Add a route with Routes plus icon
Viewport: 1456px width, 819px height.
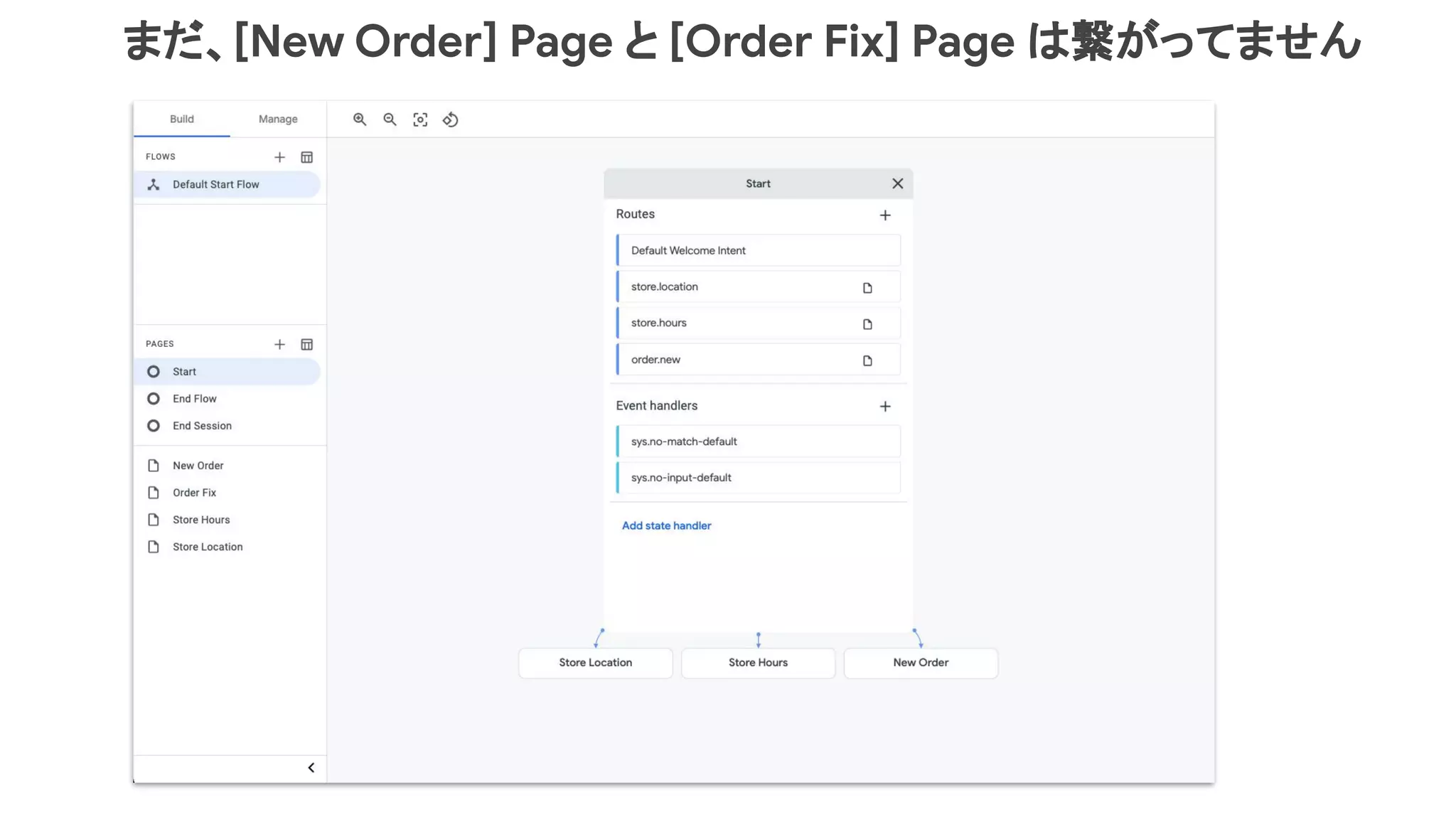[885, 215]
